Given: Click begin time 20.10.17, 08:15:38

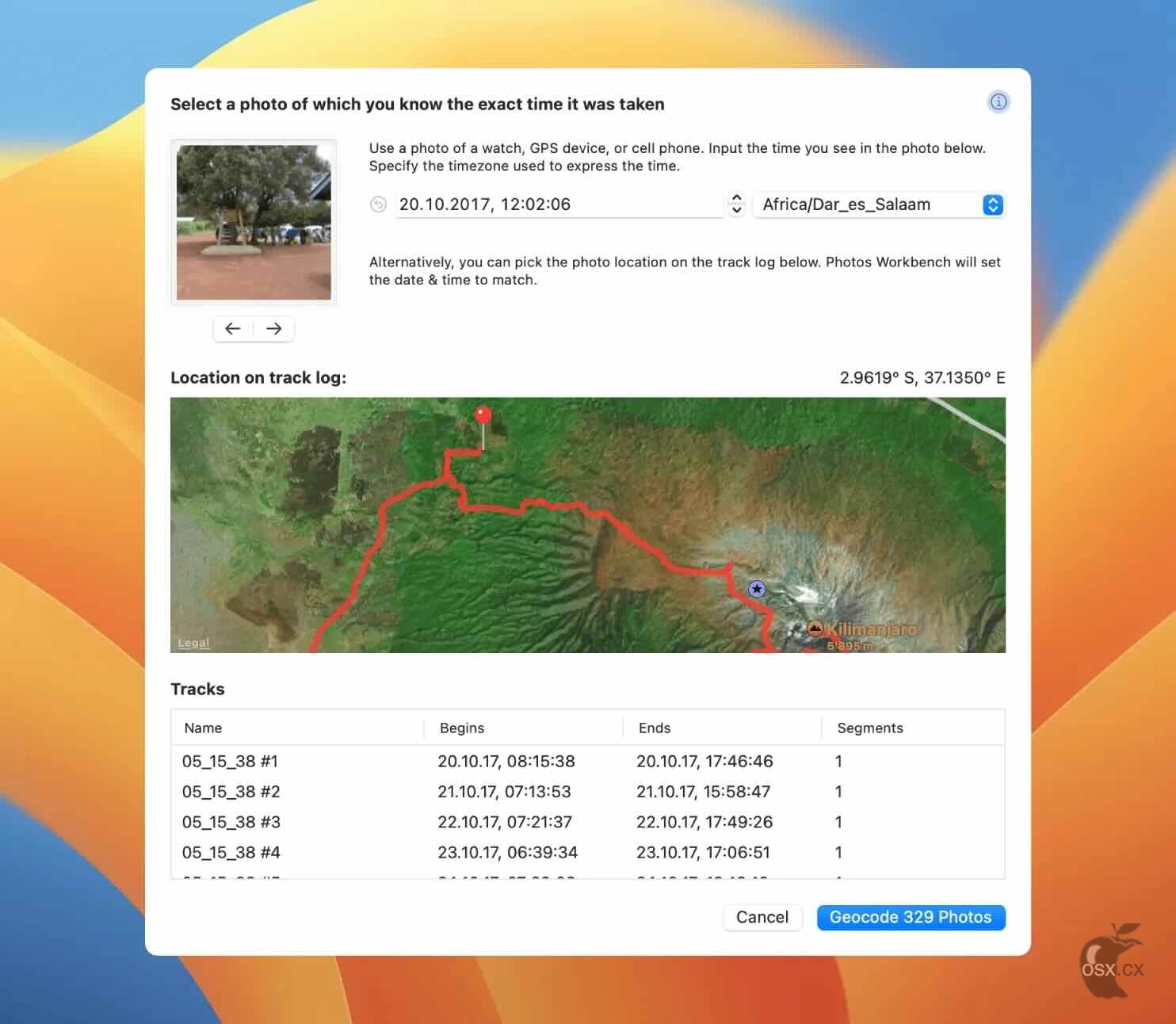Looking at the screenshot, I should (x=506, y=761).
